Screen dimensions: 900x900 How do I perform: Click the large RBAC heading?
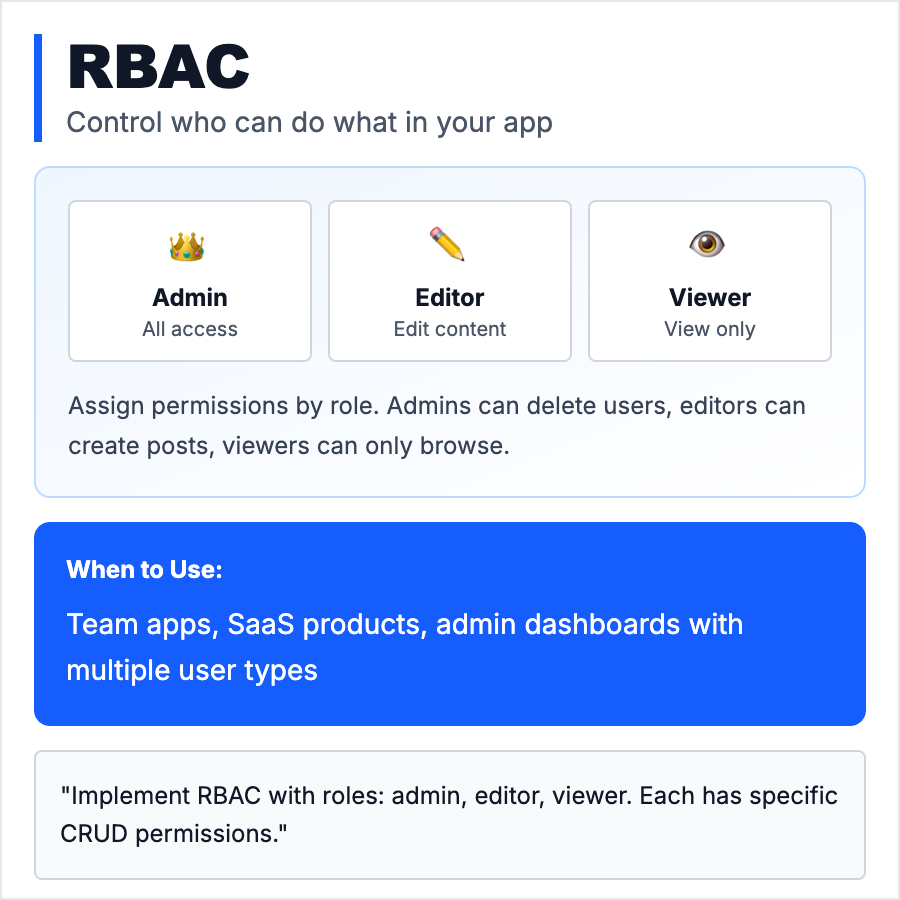[x=158, y=68]
